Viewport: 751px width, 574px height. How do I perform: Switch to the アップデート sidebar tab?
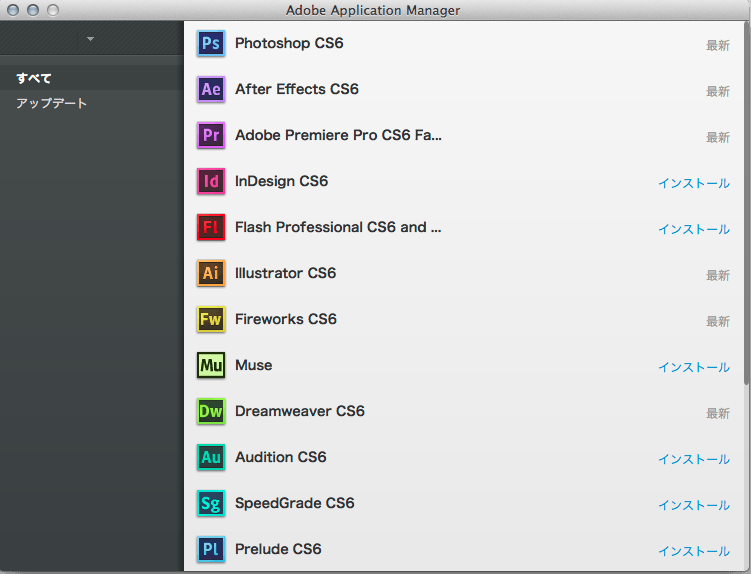(51, 103)
